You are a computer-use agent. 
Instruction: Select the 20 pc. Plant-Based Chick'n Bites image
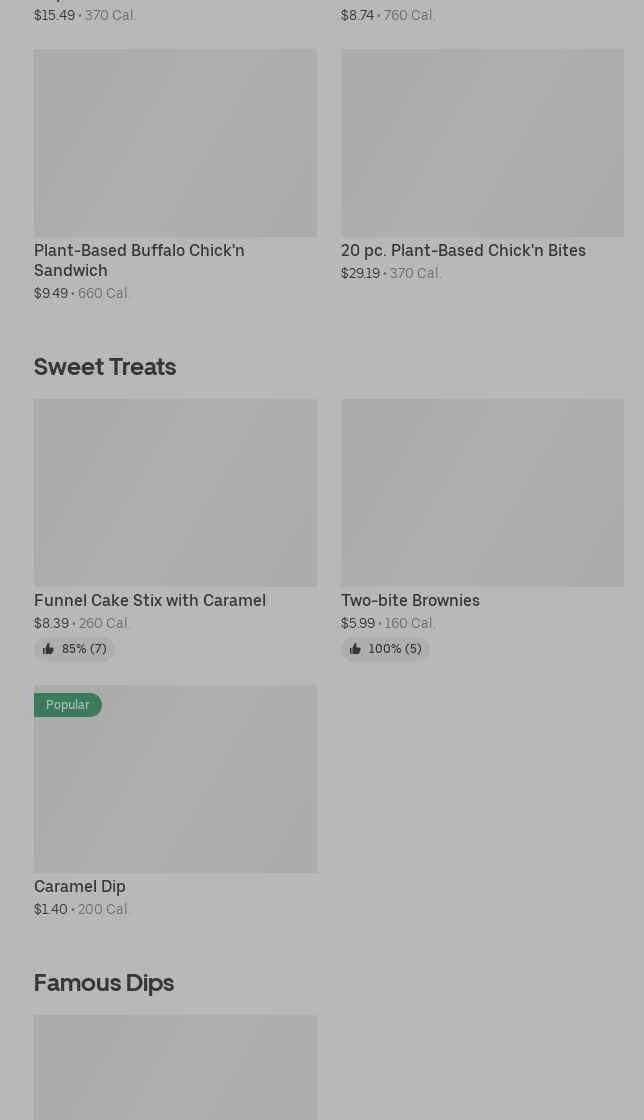[x=482, y=143]
